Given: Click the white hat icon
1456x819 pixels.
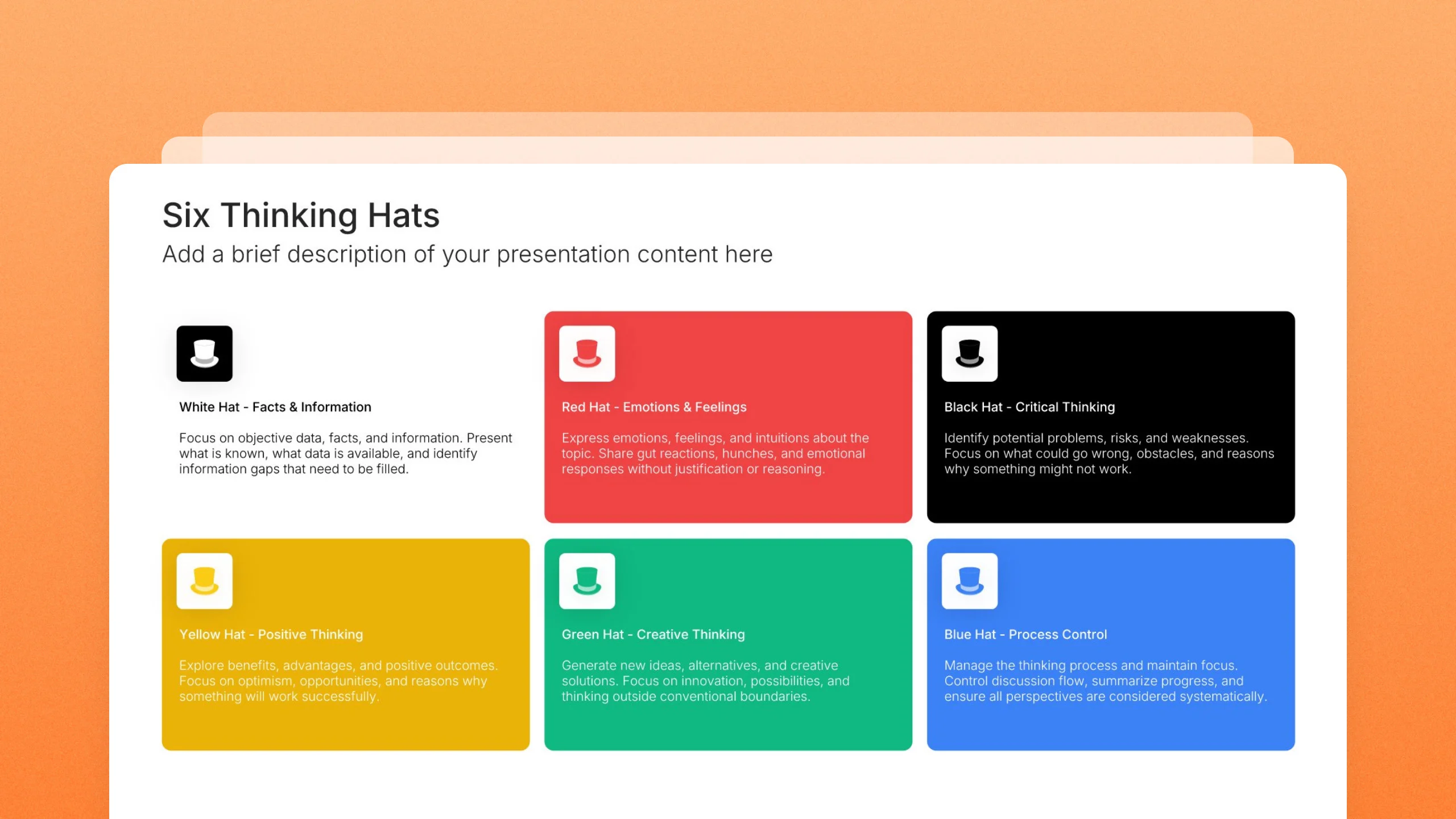Looking at the screenshot, I should [x=204, y=353].
